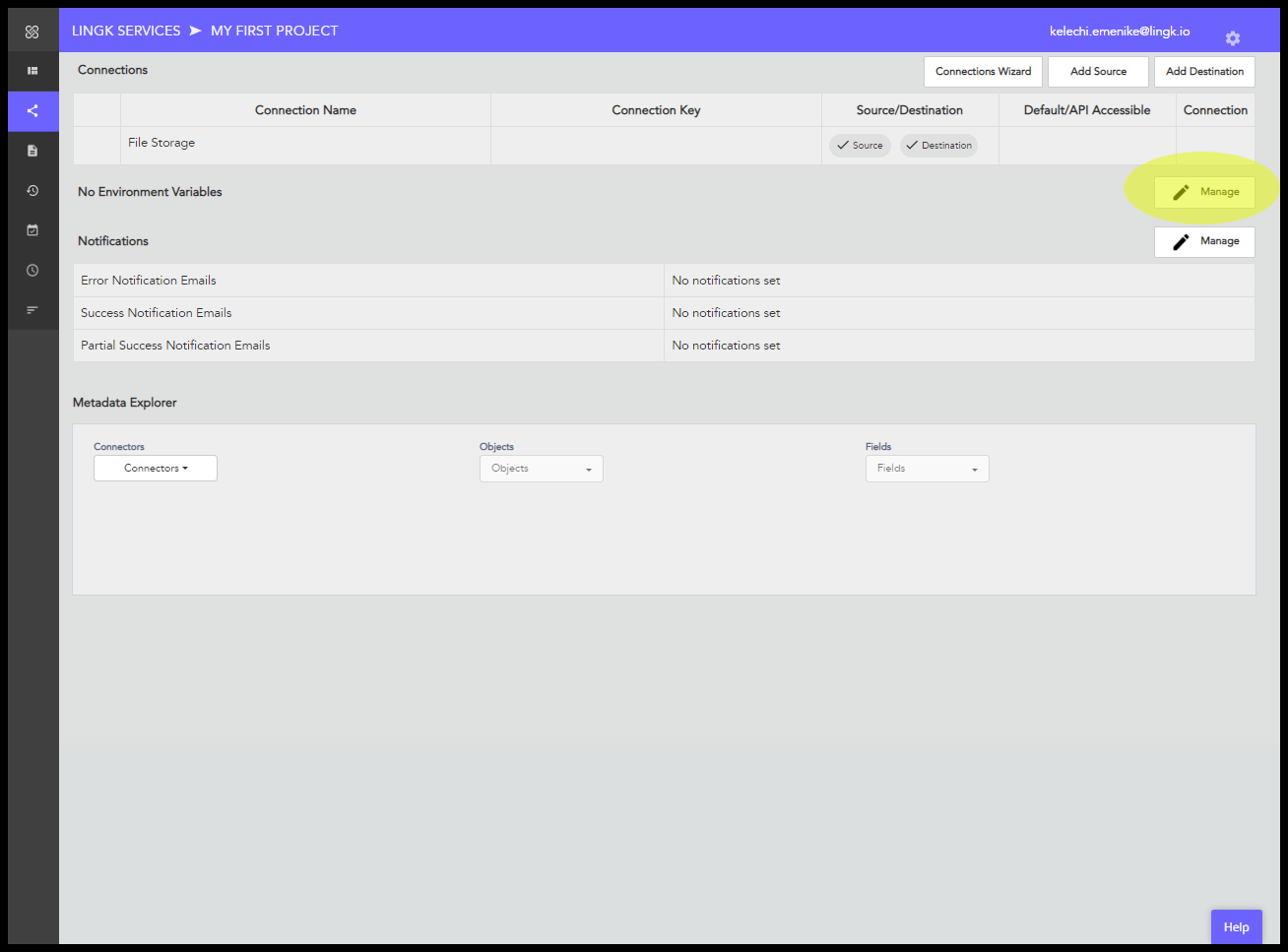Click the Error Notification Emails row label

149,281
